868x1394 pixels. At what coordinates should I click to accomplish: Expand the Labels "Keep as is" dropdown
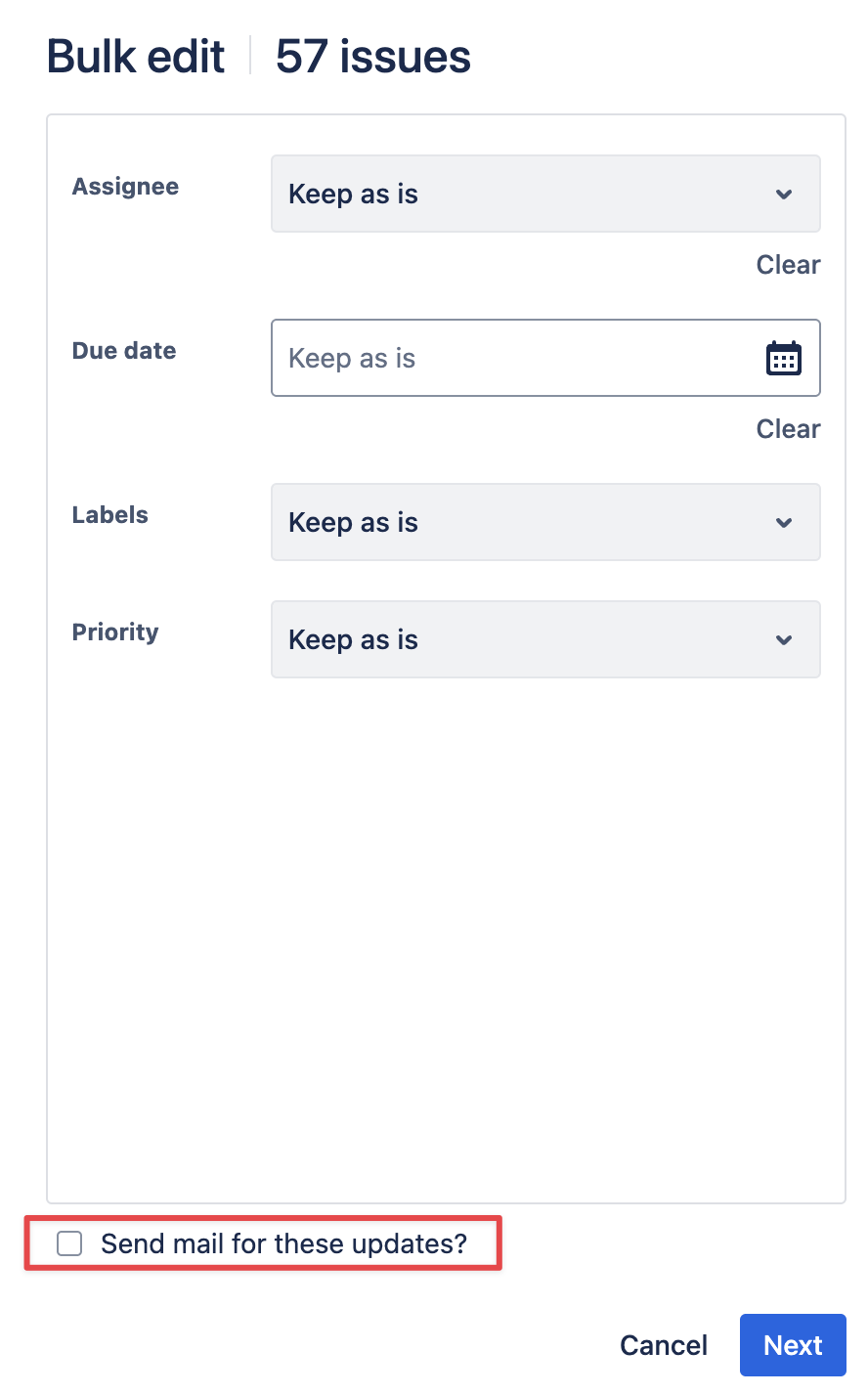(528, 523)
